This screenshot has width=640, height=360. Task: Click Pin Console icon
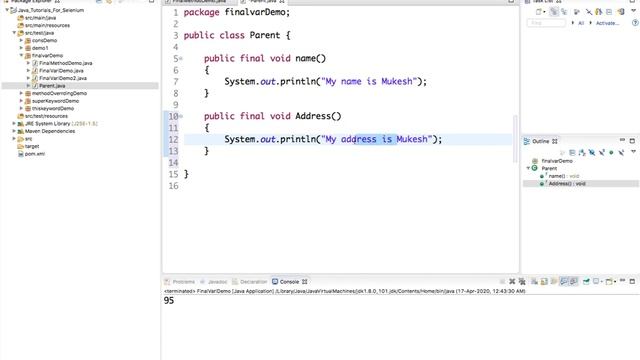click(586, 282)
